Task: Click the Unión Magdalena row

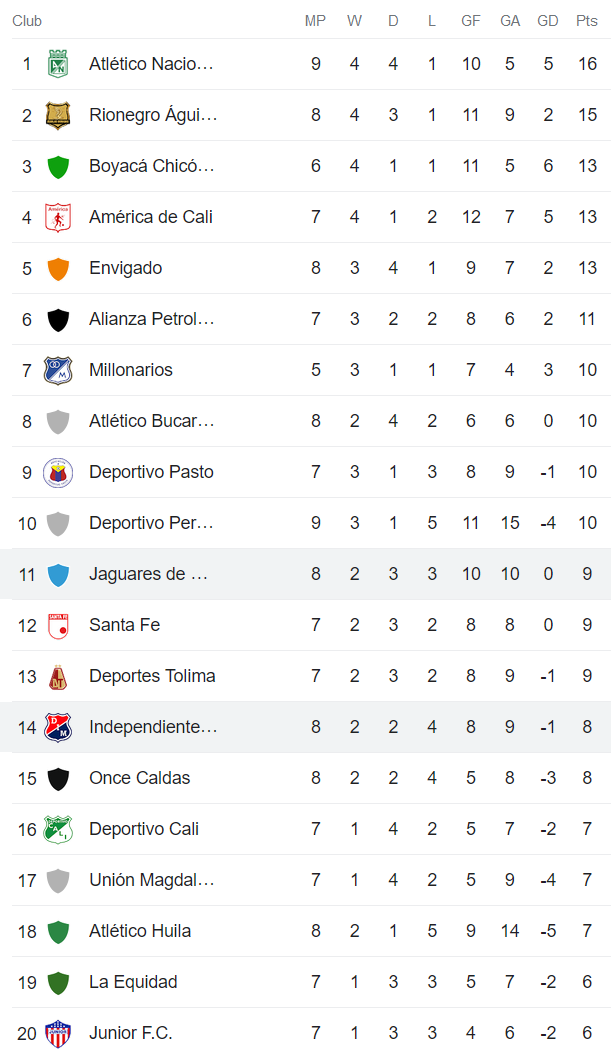Action: (300, 879)
